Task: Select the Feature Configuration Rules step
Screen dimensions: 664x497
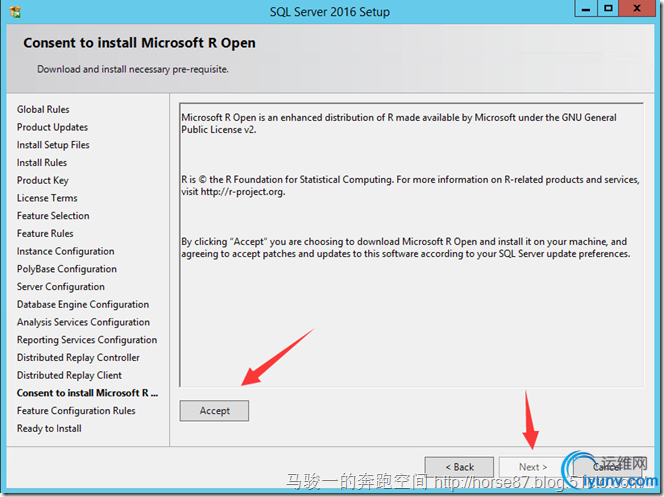Action: tap(76, 411)
